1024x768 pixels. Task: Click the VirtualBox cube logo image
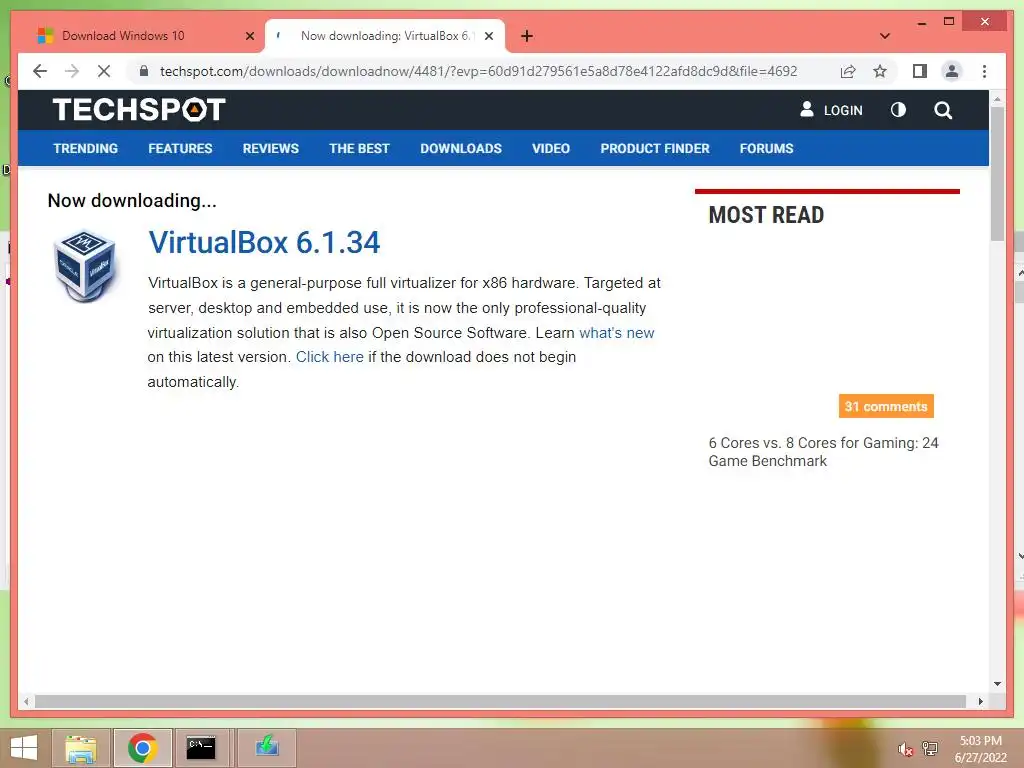click(85, 265)
